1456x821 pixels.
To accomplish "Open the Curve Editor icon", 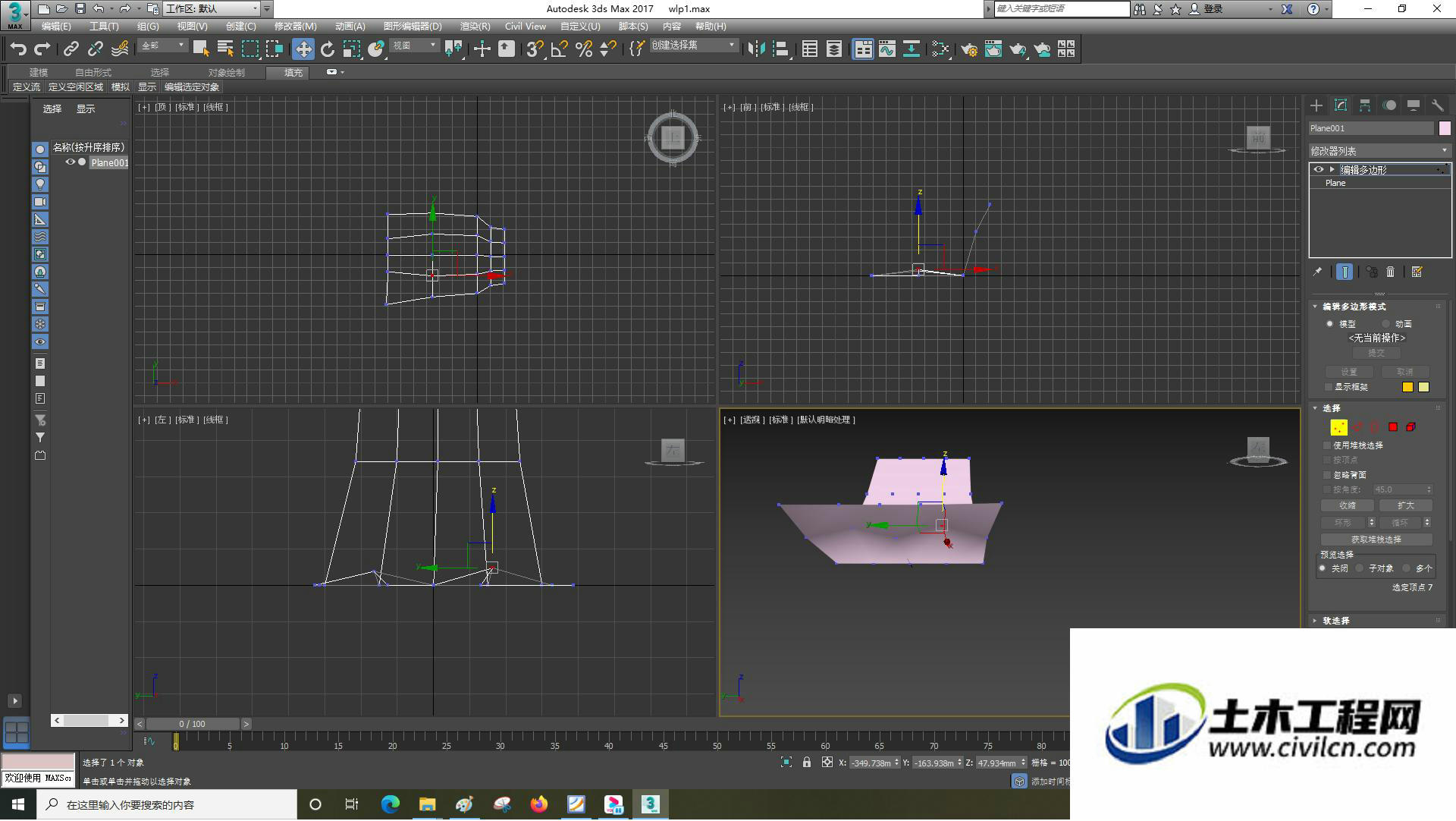I will 887,49.
